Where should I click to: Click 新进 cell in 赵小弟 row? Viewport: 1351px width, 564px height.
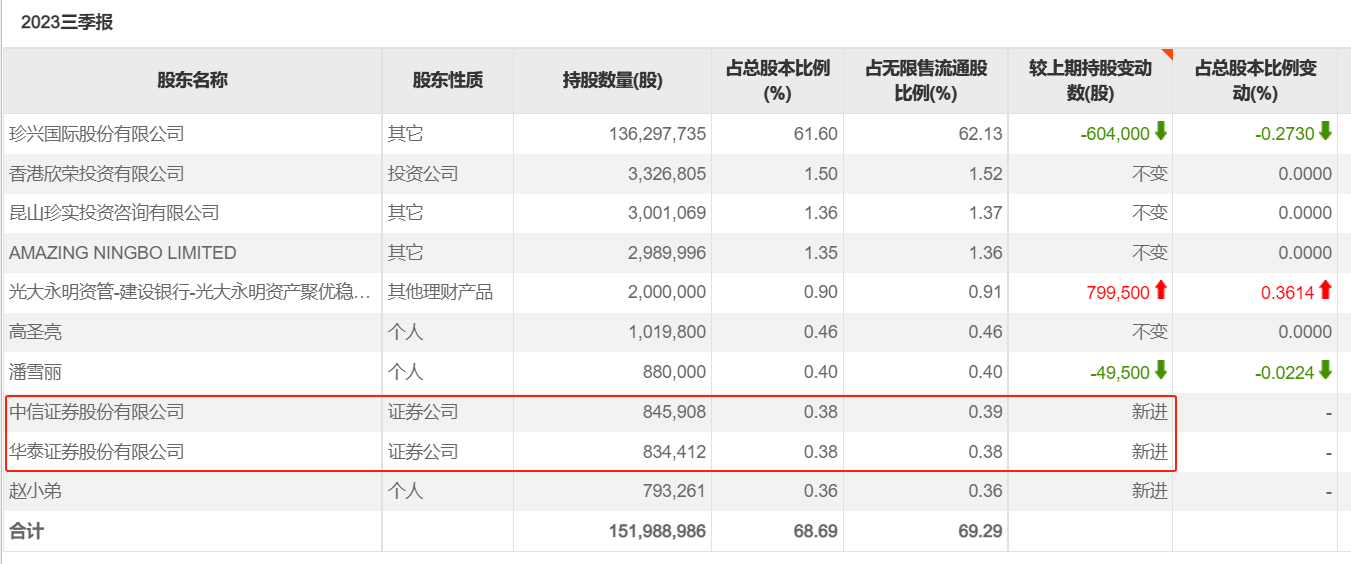(1149, 491)
